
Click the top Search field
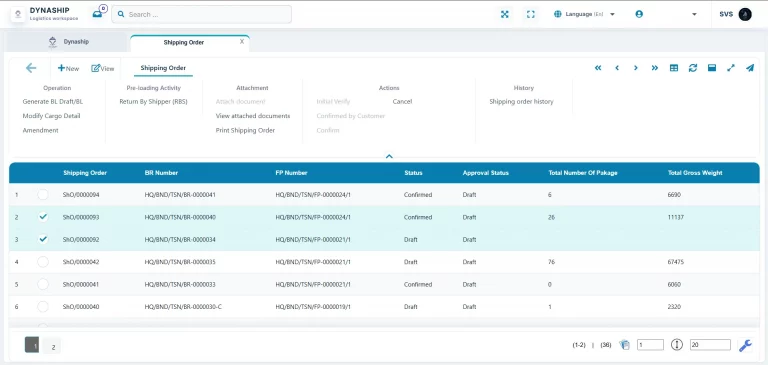(x=201, y=14)
